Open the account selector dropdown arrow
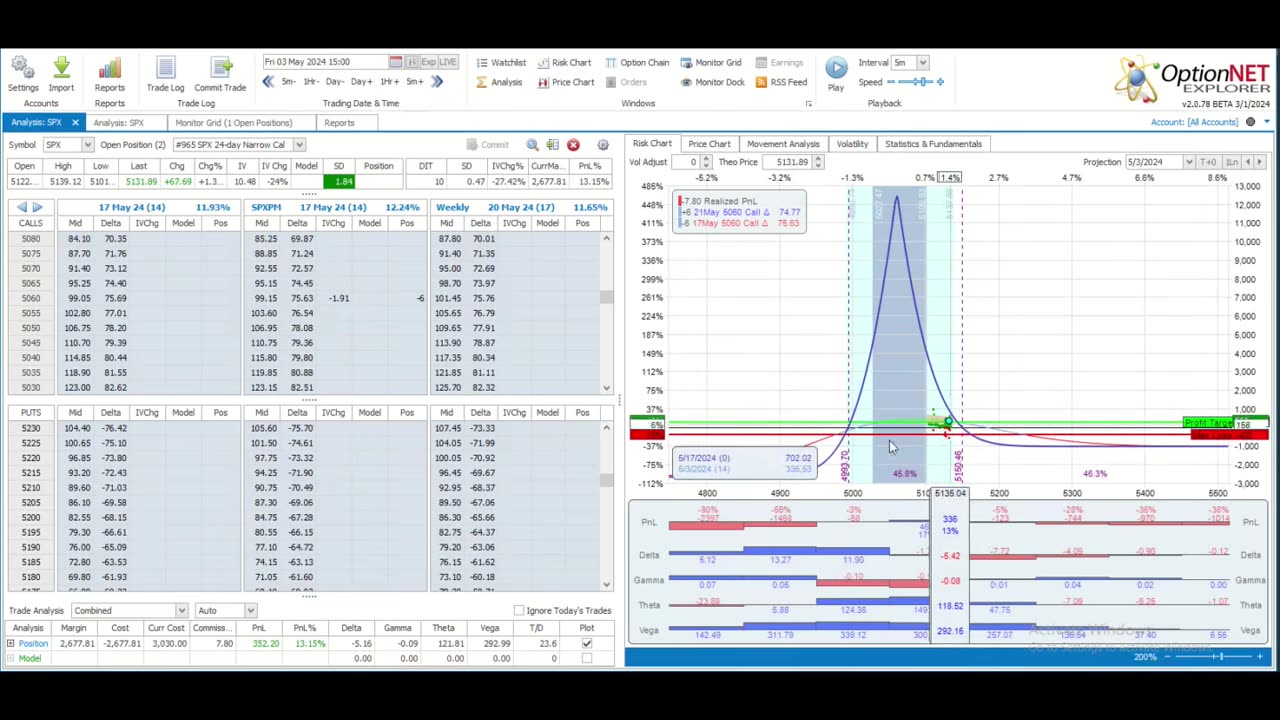 point(1267,122)
